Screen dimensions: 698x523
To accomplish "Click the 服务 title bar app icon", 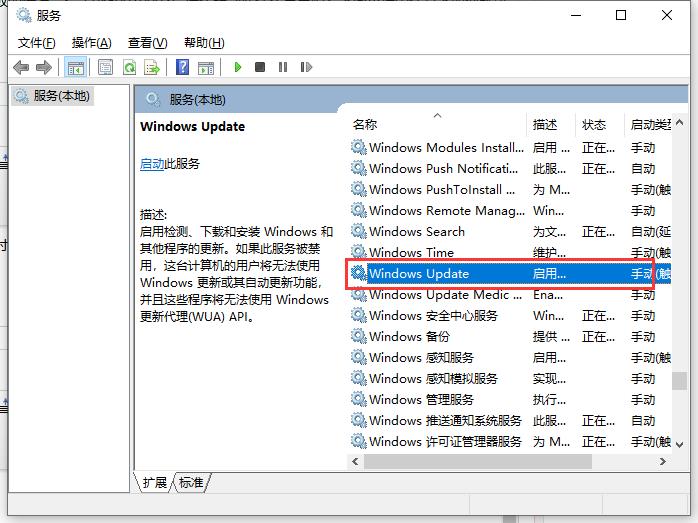I will tap(24, 16).
